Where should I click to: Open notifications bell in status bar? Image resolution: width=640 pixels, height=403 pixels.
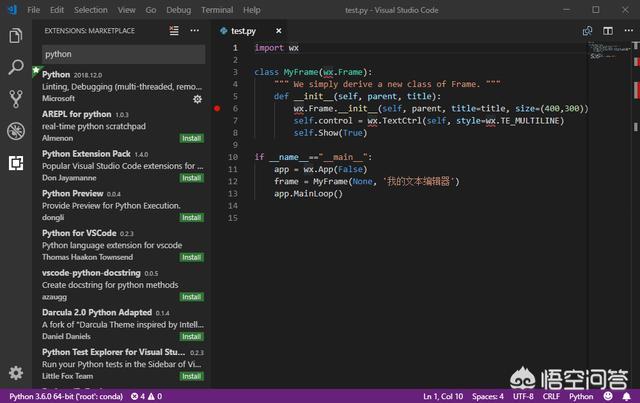pos(626,396)
